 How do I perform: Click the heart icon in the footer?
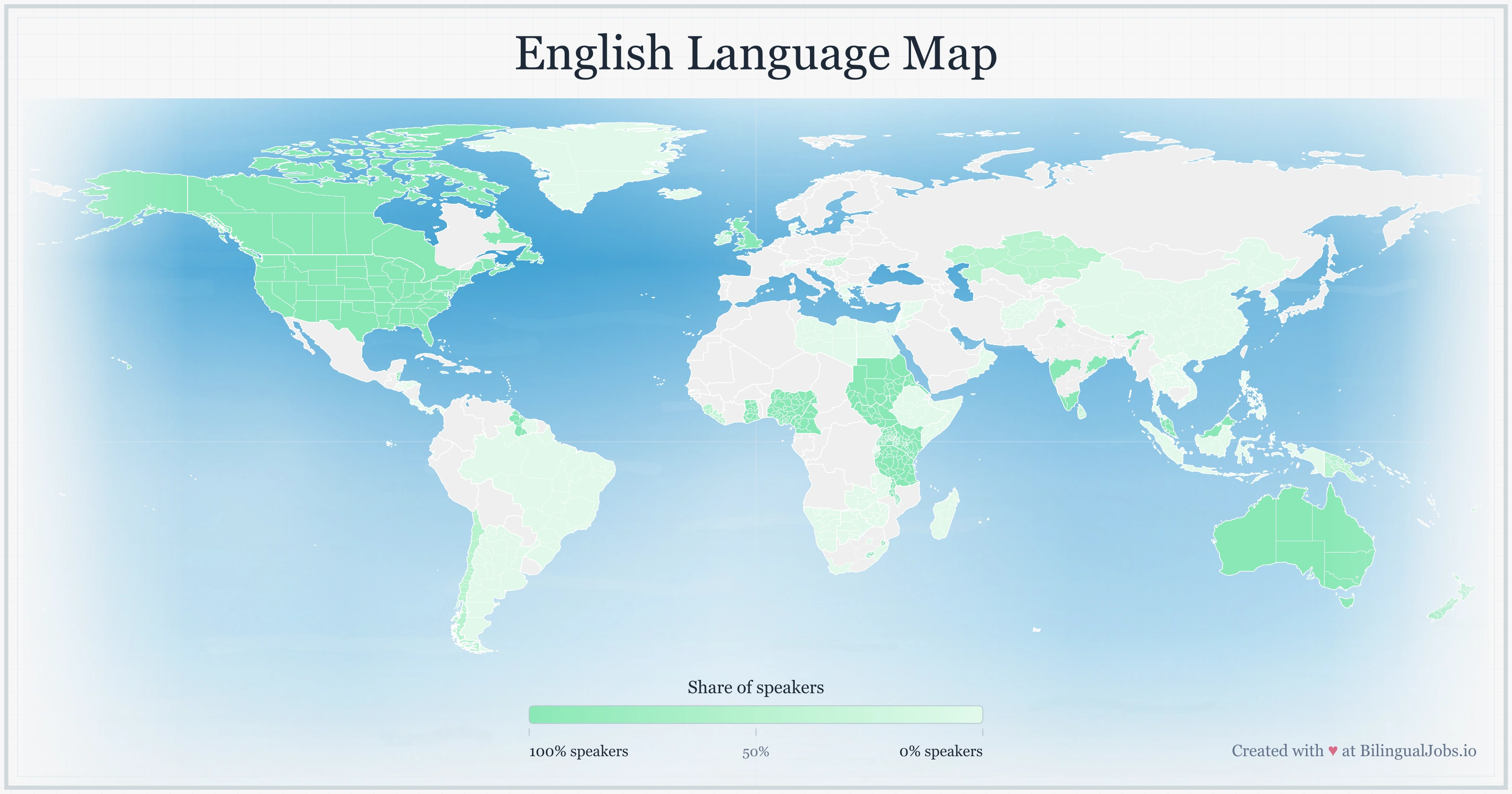pyautogui.click(x=1332, y=751)
